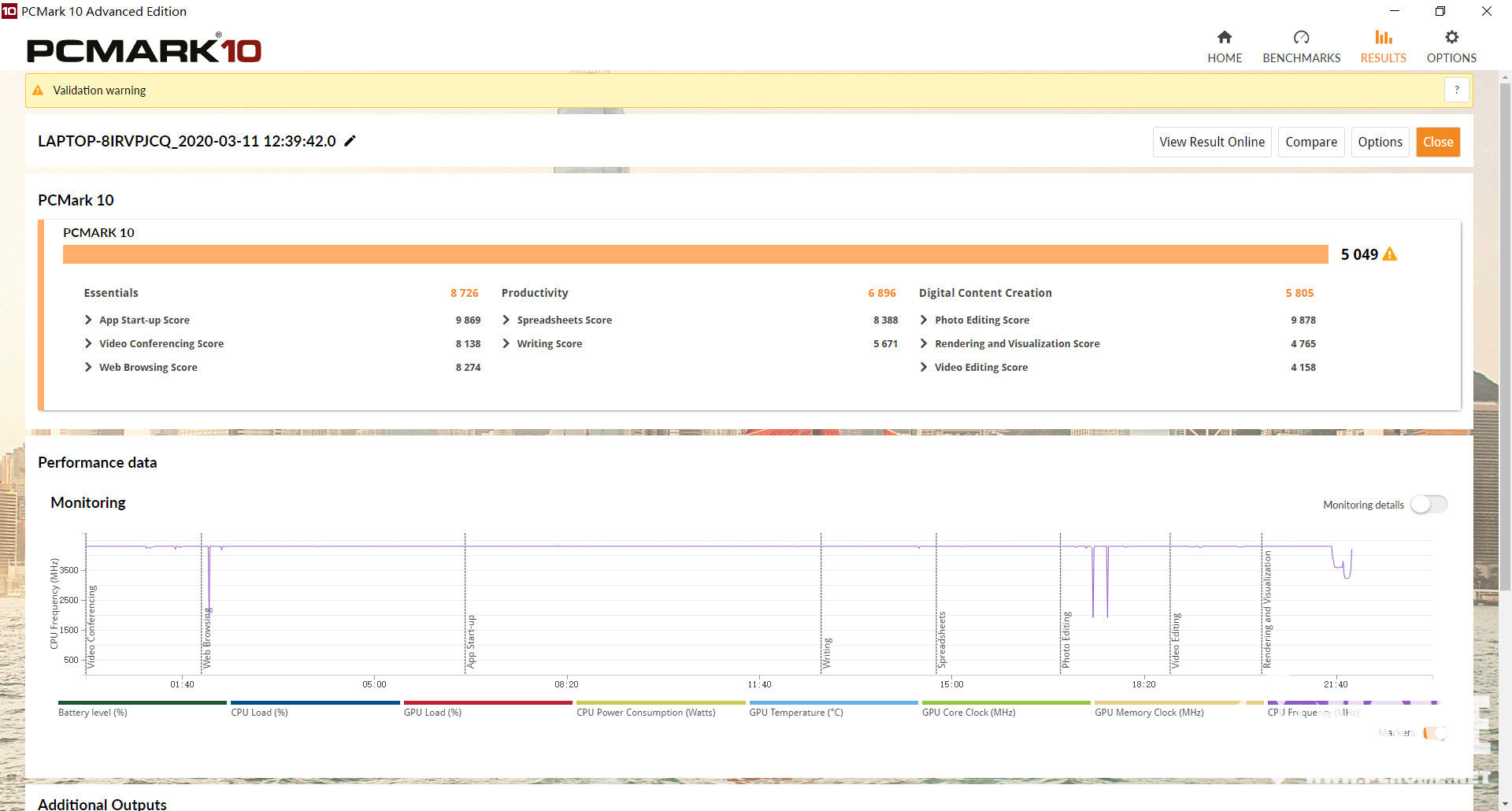Click the Home house icon
This screenshot has height=811, width=1512.
pos(1225,37)
